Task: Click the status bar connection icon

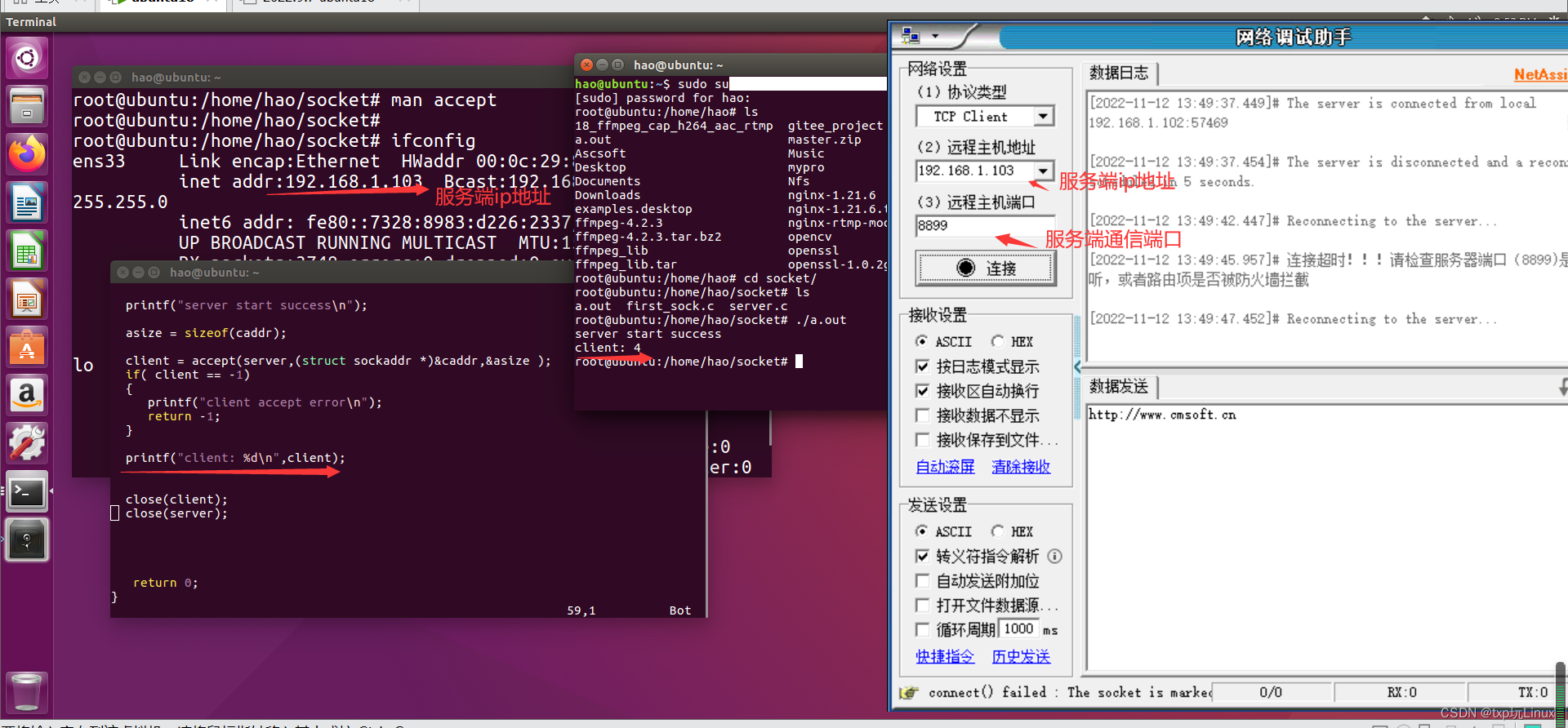Action: [908, 693]
